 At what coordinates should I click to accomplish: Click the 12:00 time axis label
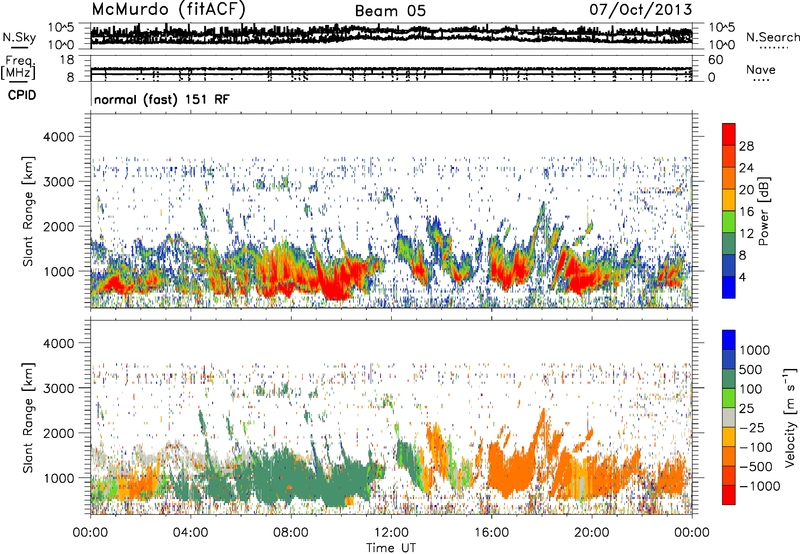391,533
